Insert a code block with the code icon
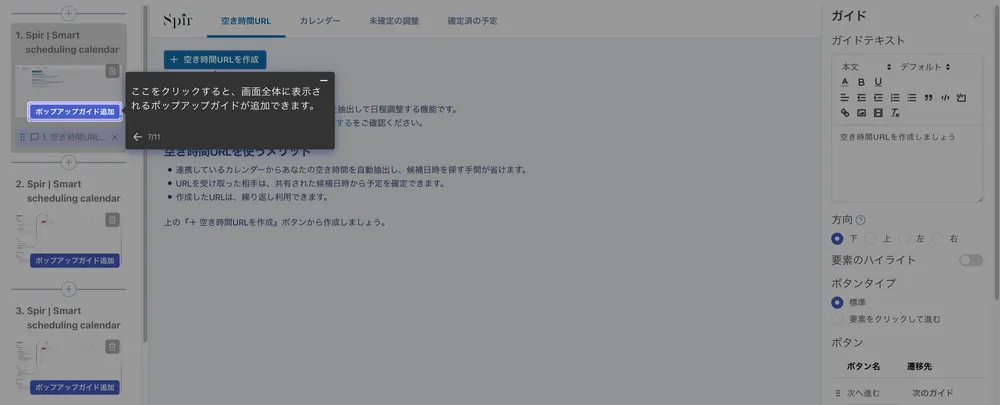This screenshot has height=405, width=1000. (x=945, y=98)
